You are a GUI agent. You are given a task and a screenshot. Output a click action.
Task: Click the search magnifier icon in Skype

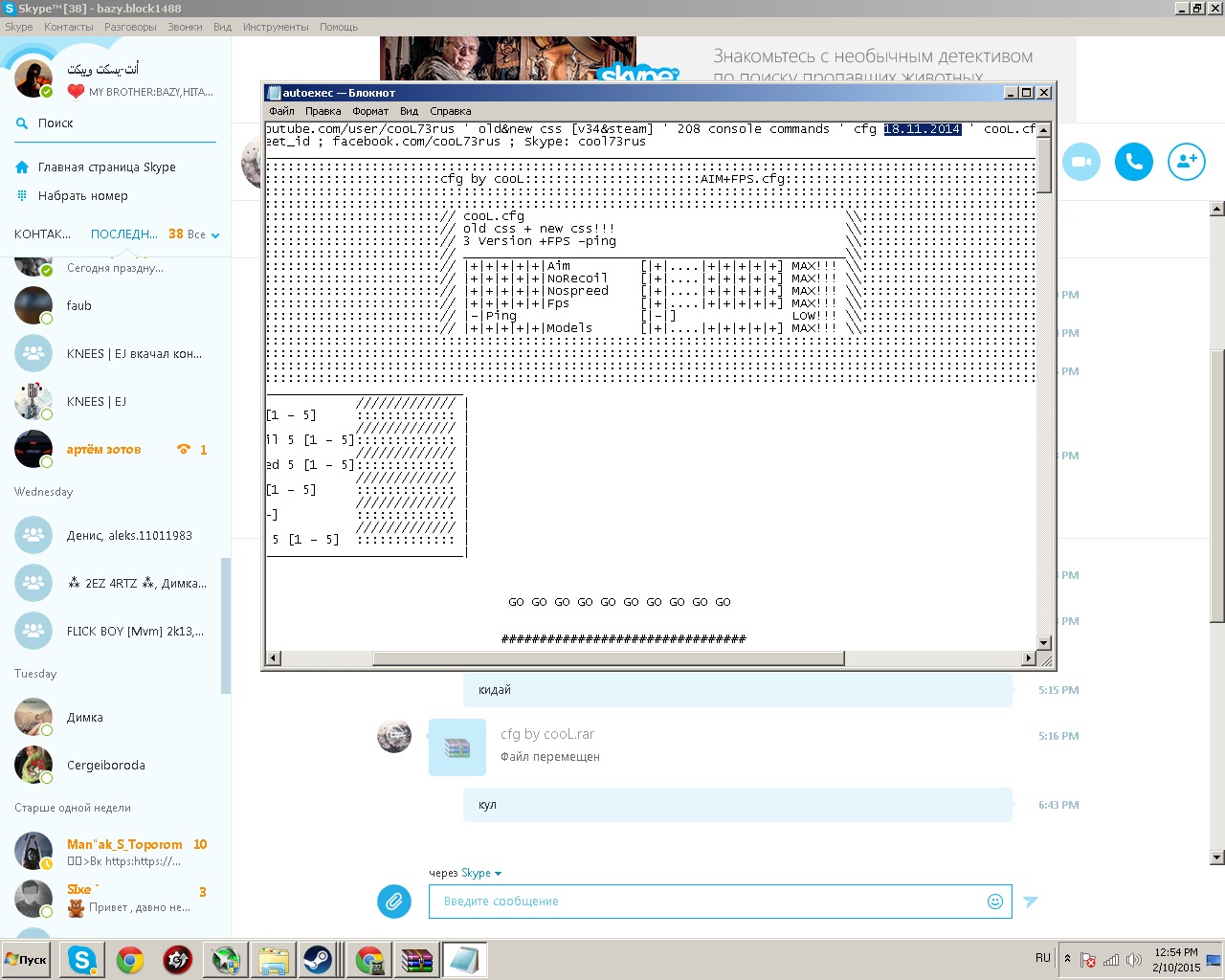point(22,123)
